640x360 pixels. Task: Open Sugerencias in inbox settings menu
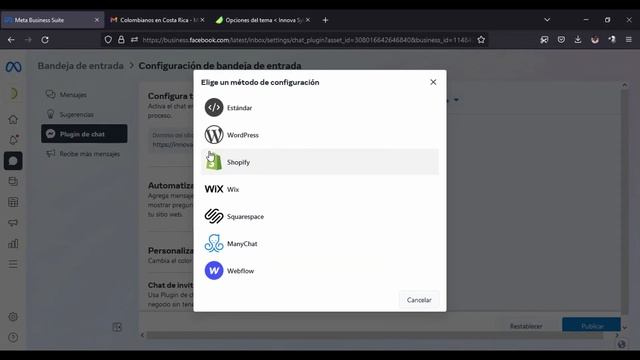(84, 115)
